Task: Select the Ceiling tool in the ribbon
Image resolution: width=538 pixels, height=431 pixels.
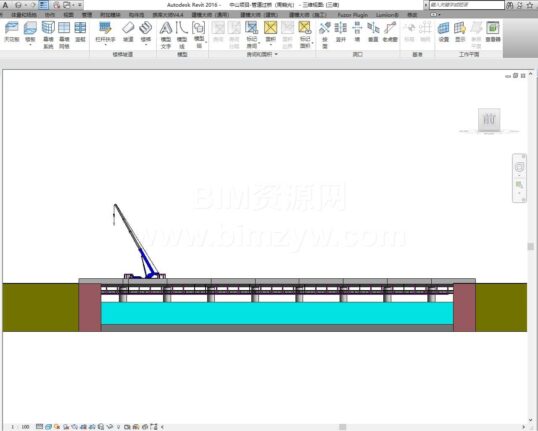Action: 11,32
